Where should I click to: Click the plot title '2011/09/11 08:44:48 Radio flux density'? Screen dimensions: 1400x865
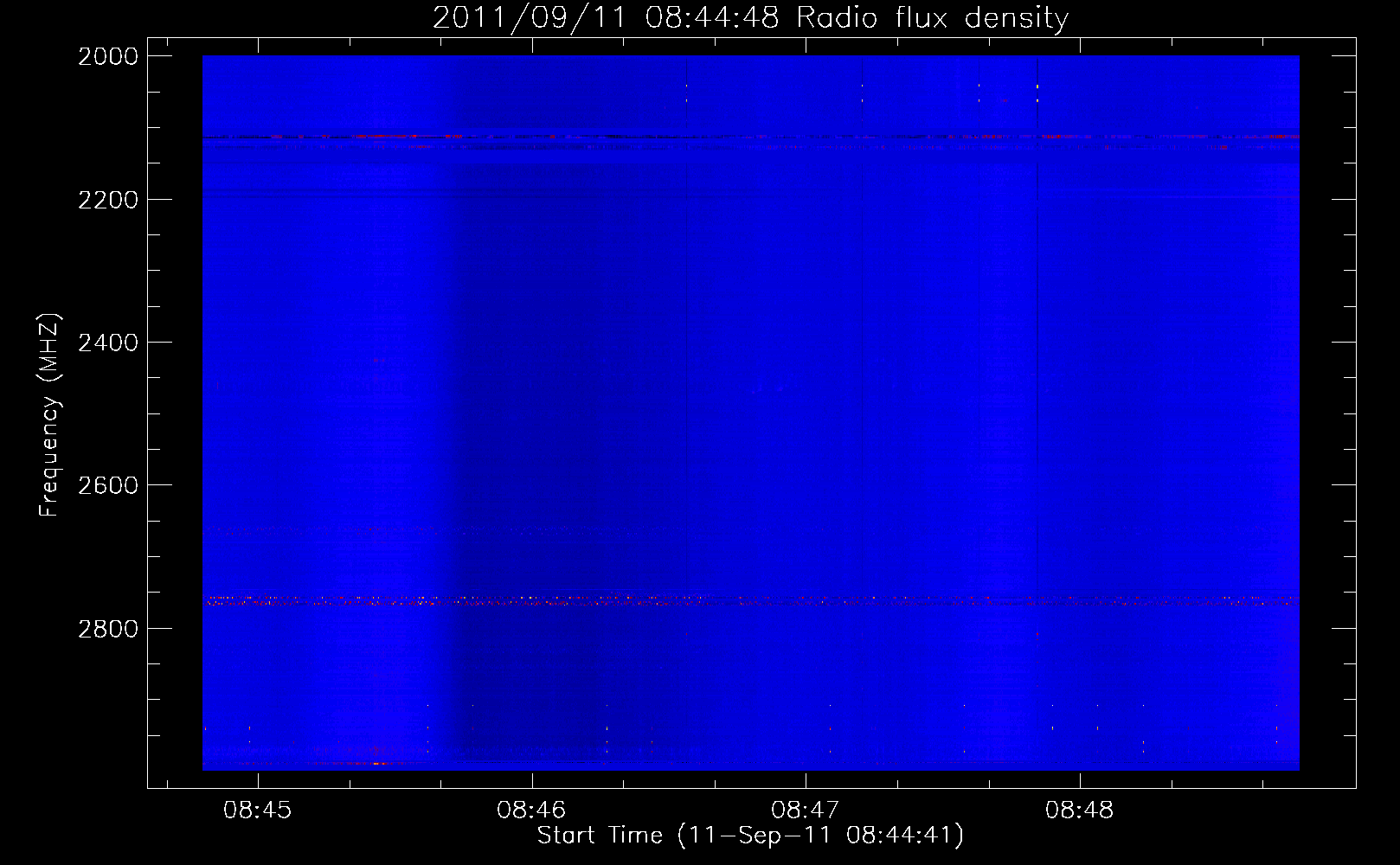[x=750, y=18]
